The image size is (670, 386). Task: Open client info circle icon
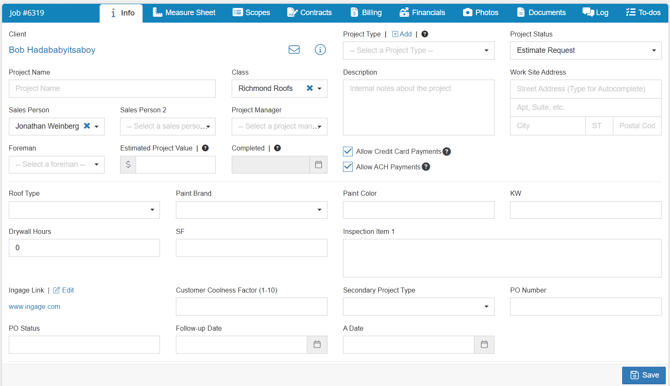[x=320, y=50]
